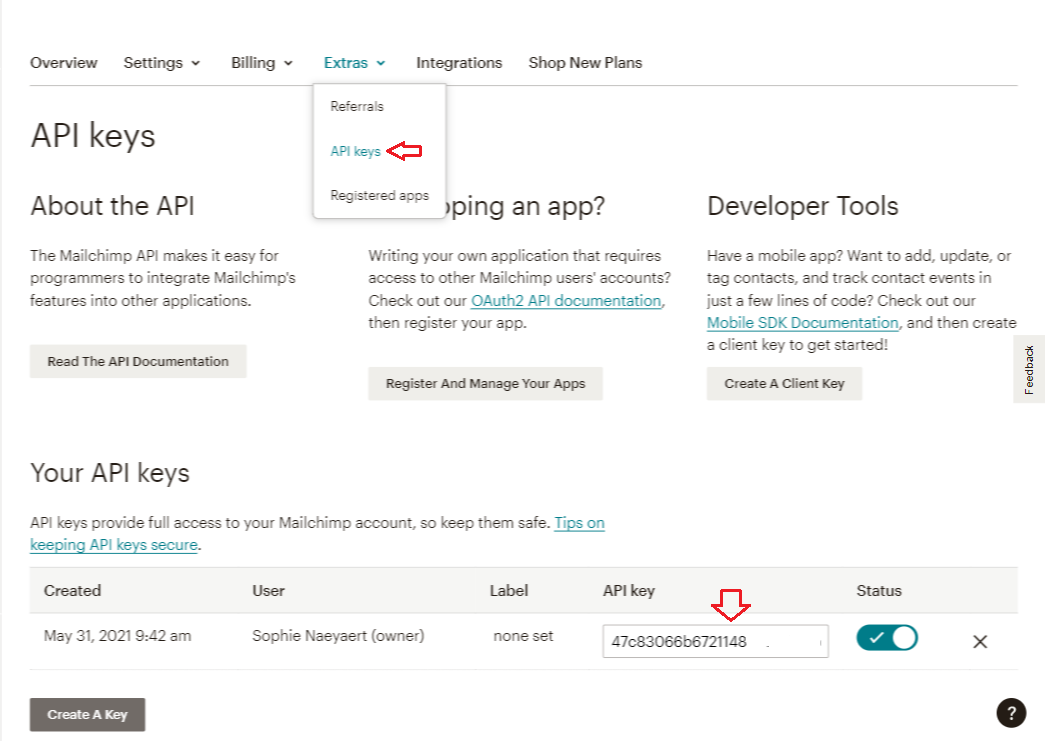The width and height of the screenshot is (1045, 741).
Task: Delete the API key with X icon
Action: [980, 642]
